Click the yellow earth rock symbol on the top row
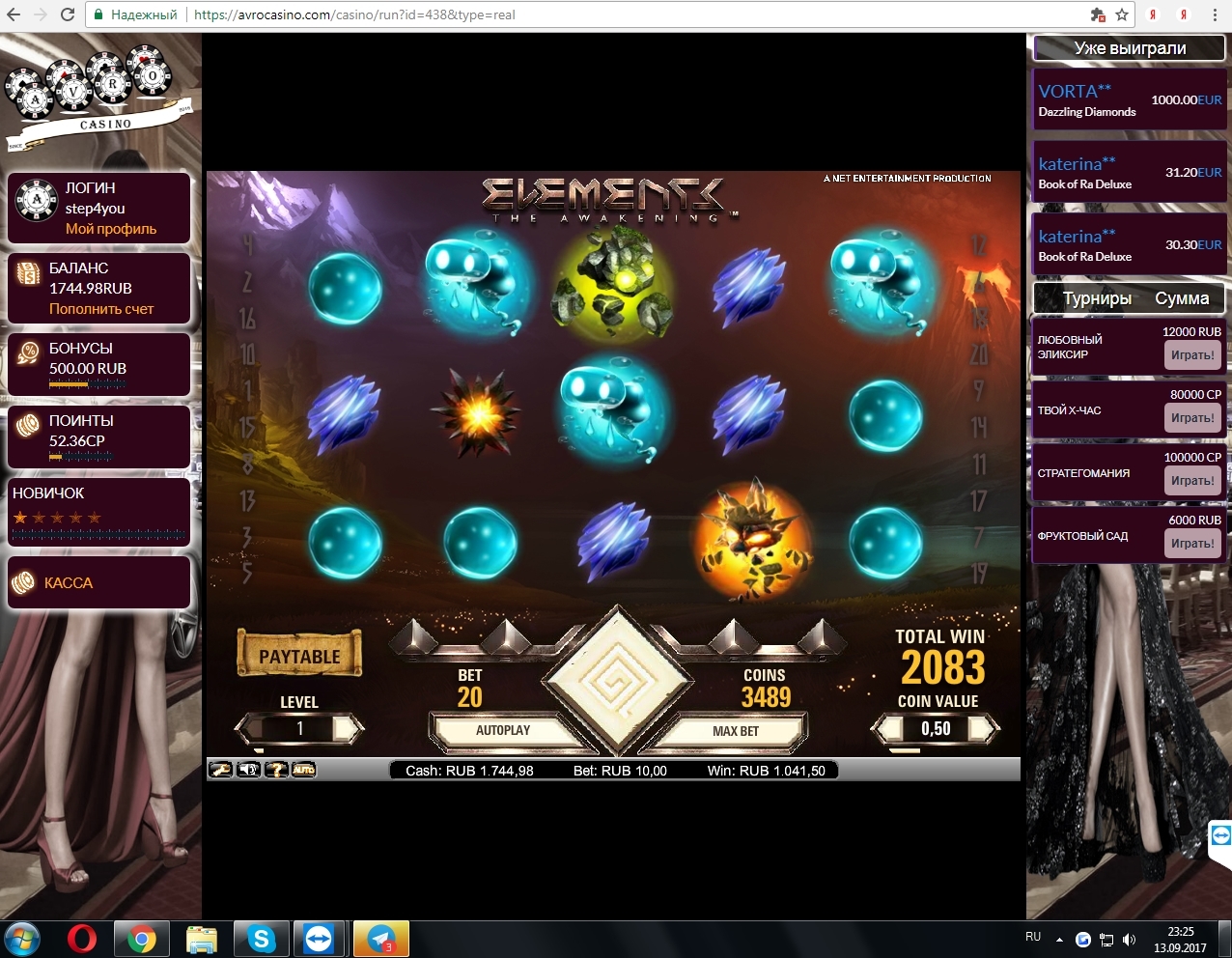1232x958 pixels. [612, 287]
